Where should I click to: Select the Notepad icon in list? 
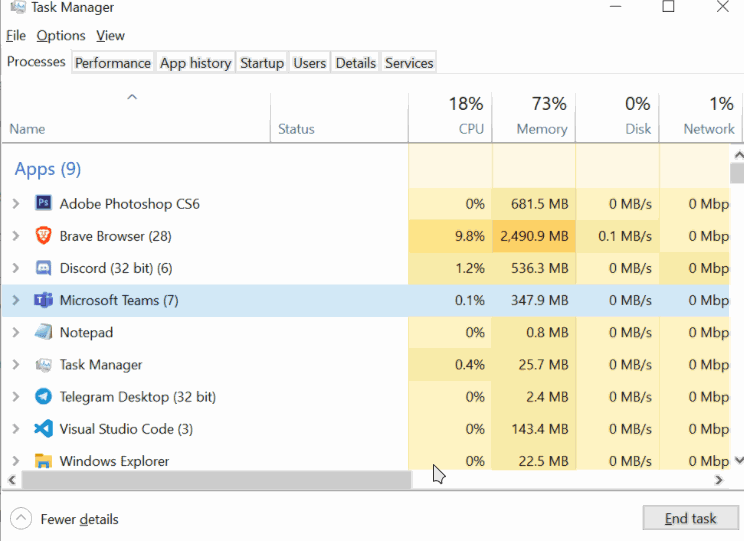point(43,332)
